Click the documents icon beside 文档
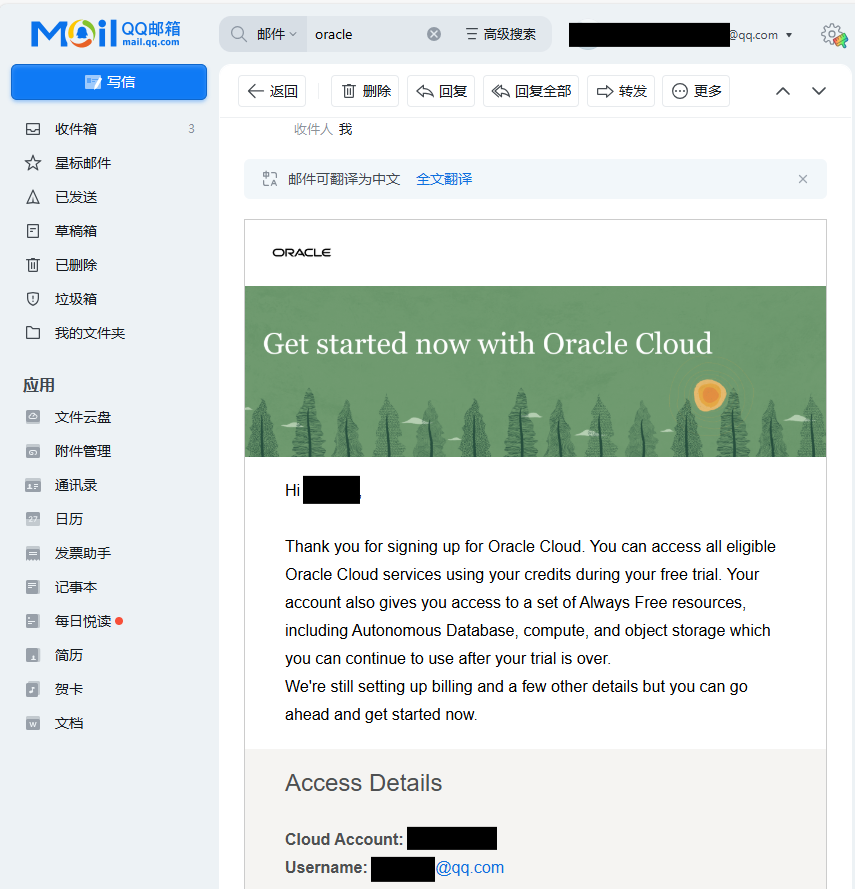This screenshot has width=855, height=889. (x=33, y=723)
